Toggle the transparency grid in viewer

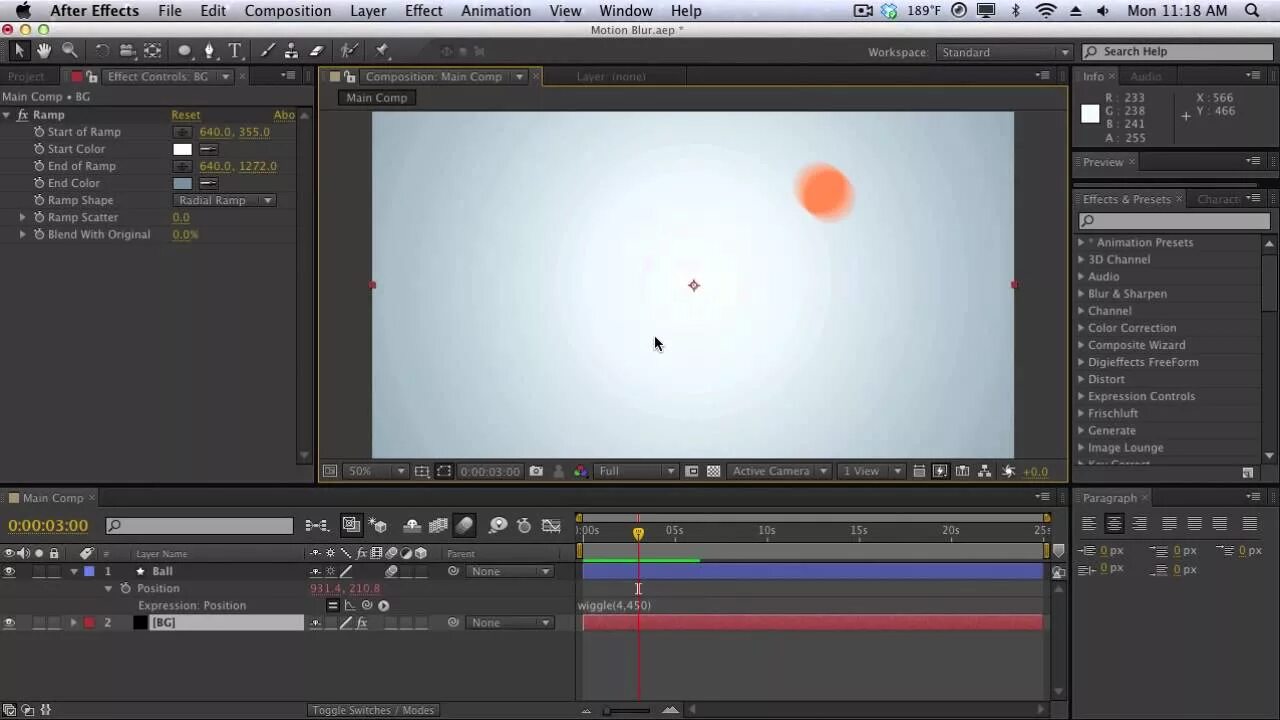713,471
